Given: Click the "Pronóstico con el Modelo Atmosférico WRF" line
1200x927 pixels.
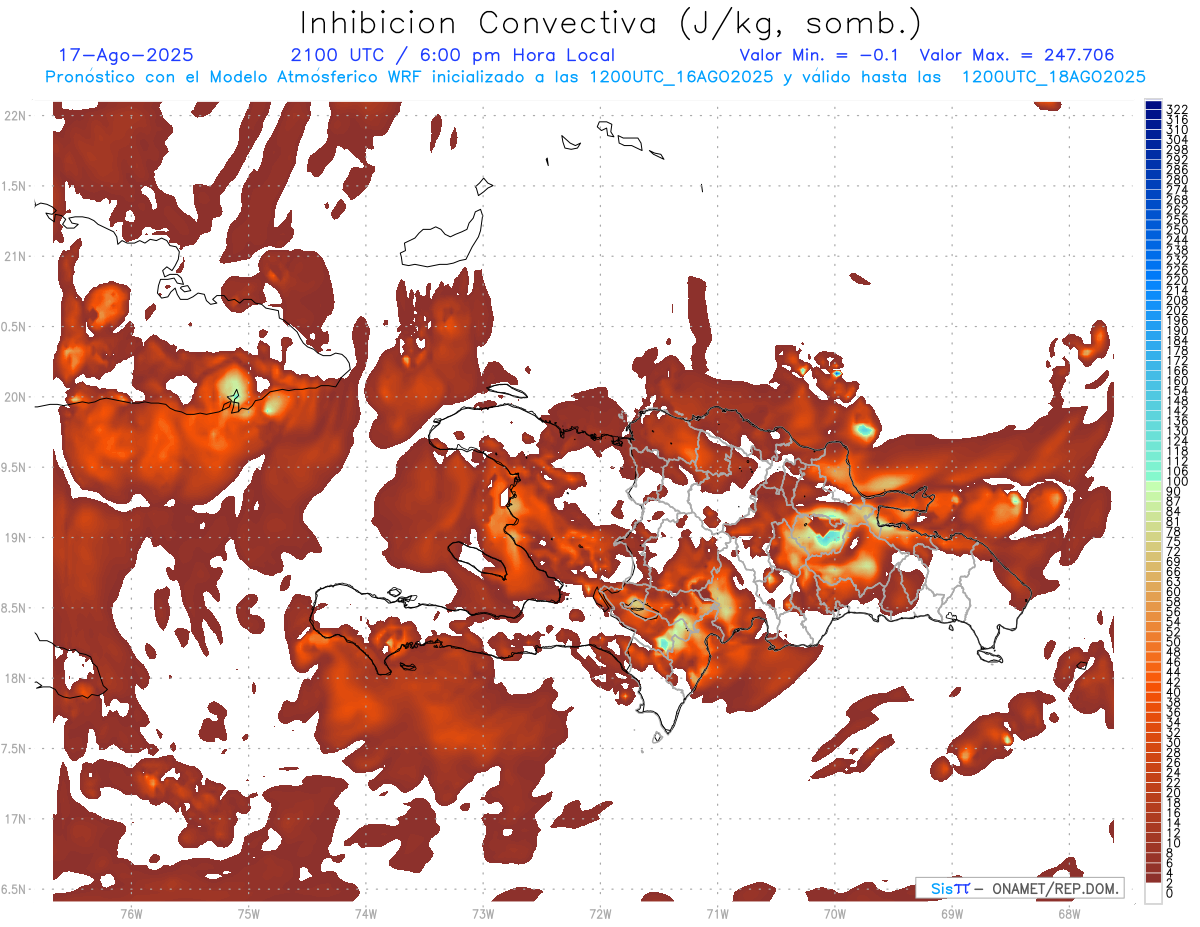Looking at the screenshot, I should [x=595, y=77].
